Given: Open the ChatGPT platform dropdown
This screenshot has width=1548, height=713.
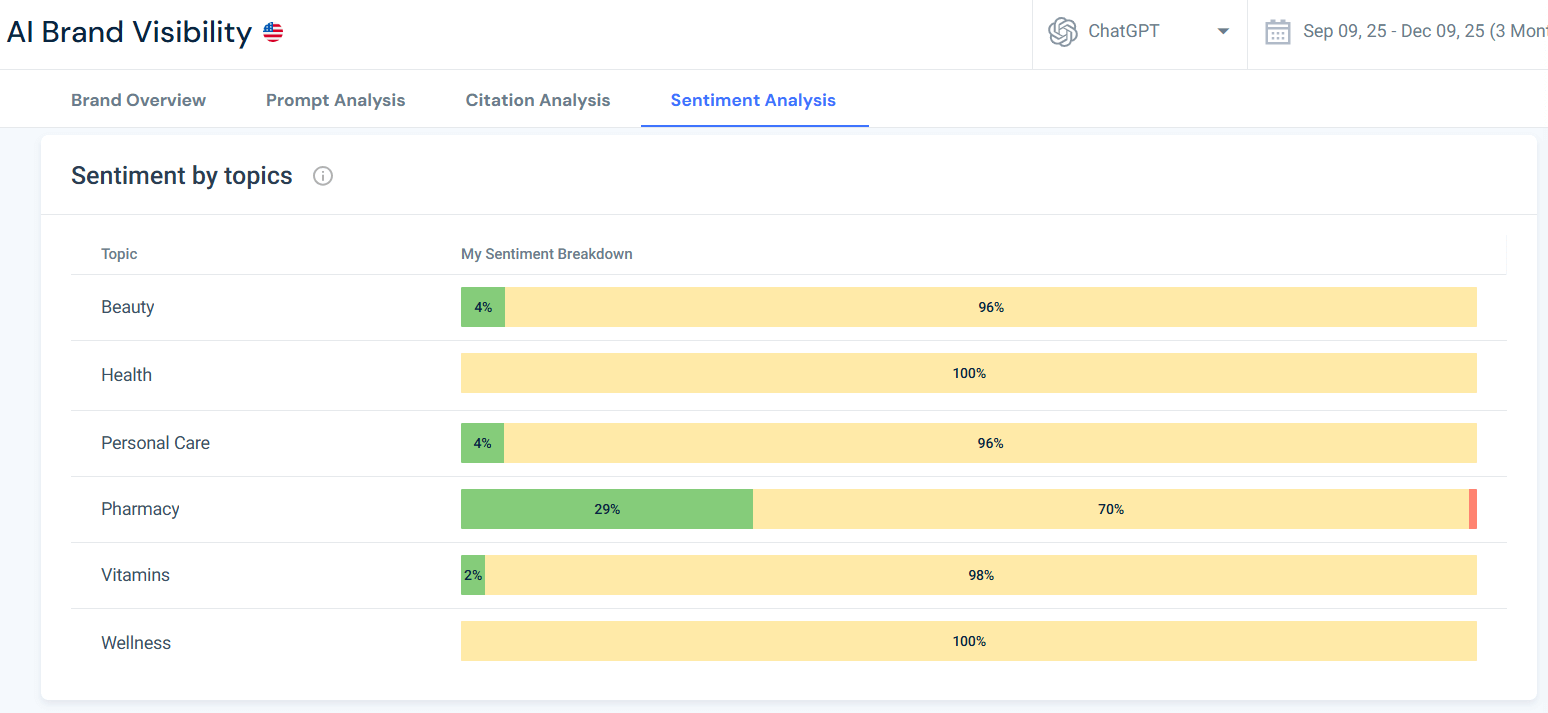Looking at the screenshot, I should click(1222, 31).
